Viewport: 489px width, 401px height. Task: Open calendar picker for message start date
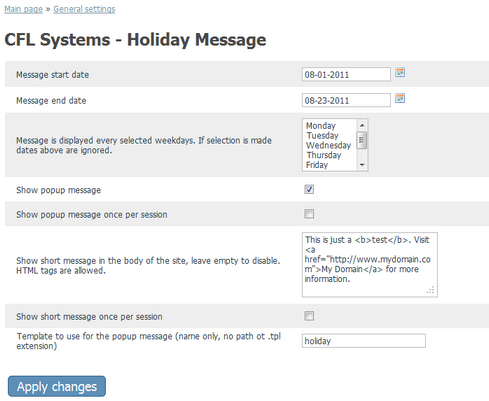coord(400,72)
